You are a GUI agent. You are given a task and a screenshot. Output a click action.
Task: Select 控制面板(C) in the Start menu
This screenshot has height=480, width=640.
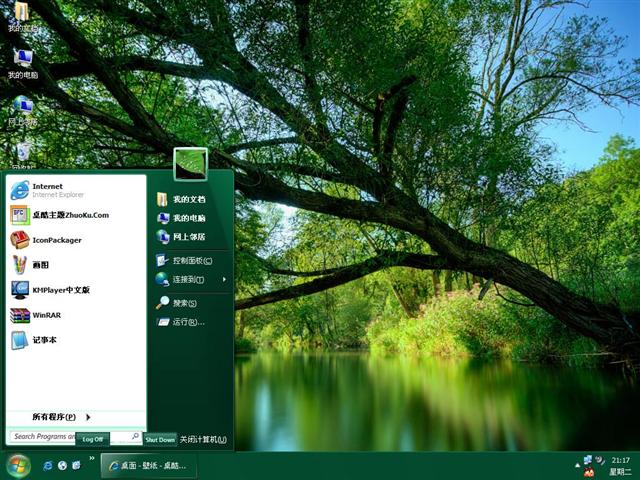pos(191,260)
